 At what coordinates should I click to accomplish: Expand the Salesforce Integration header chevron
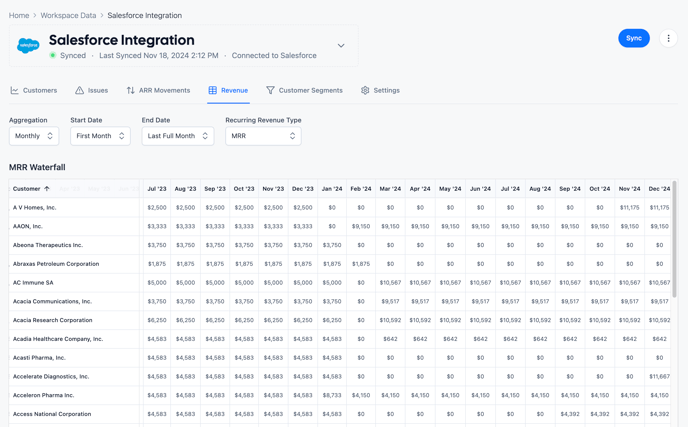(340, 46)
